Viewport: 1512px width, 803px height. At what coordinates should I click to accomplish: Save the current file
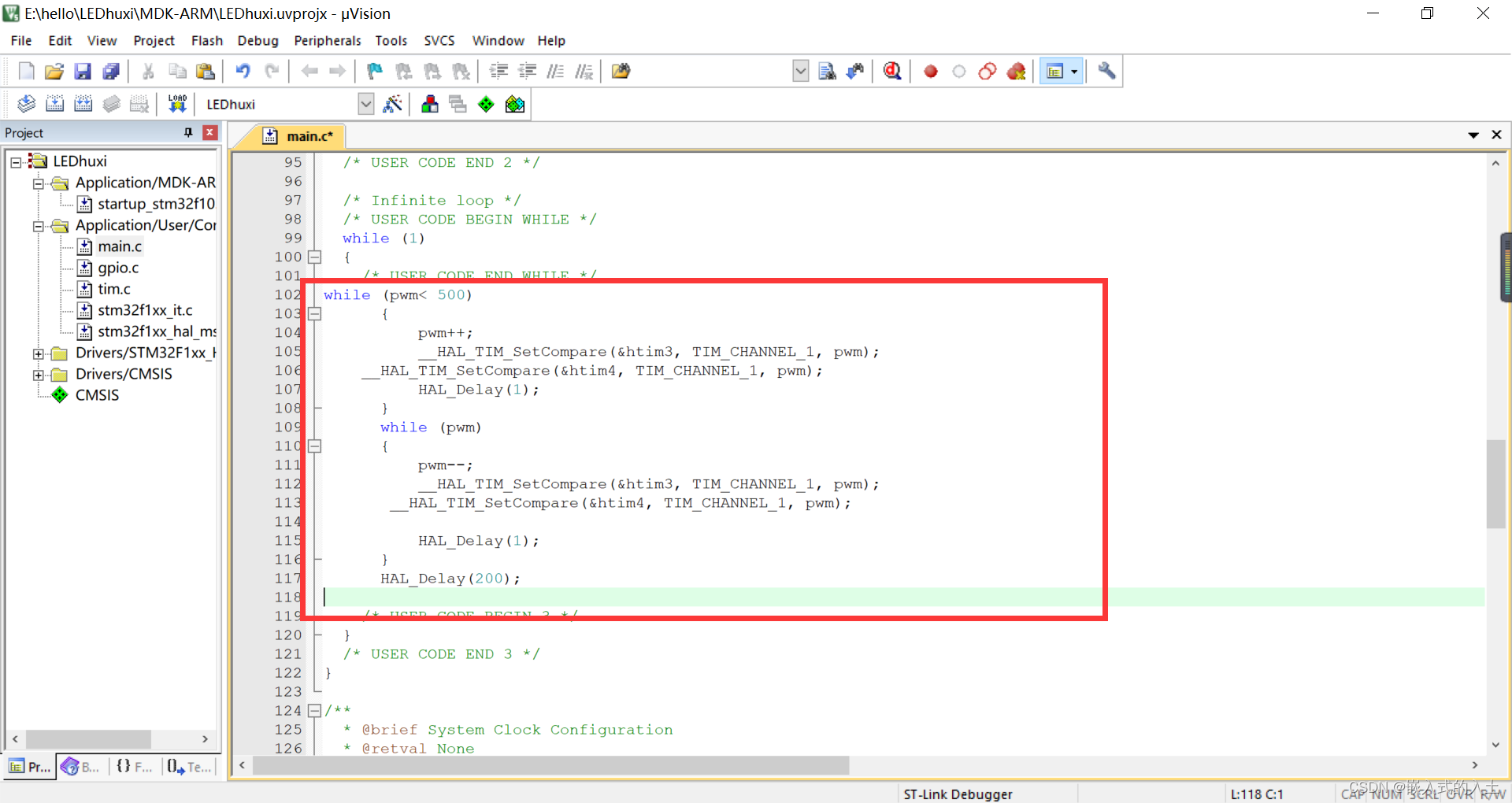[x=83, y=72]
